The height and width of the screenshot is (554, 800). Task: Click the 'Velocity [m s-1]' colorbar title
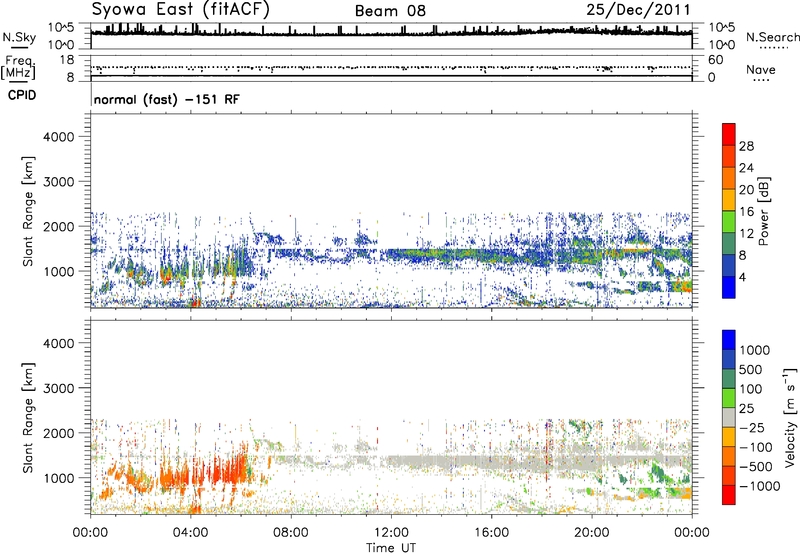pyautogui.click(x=790, y=417)
